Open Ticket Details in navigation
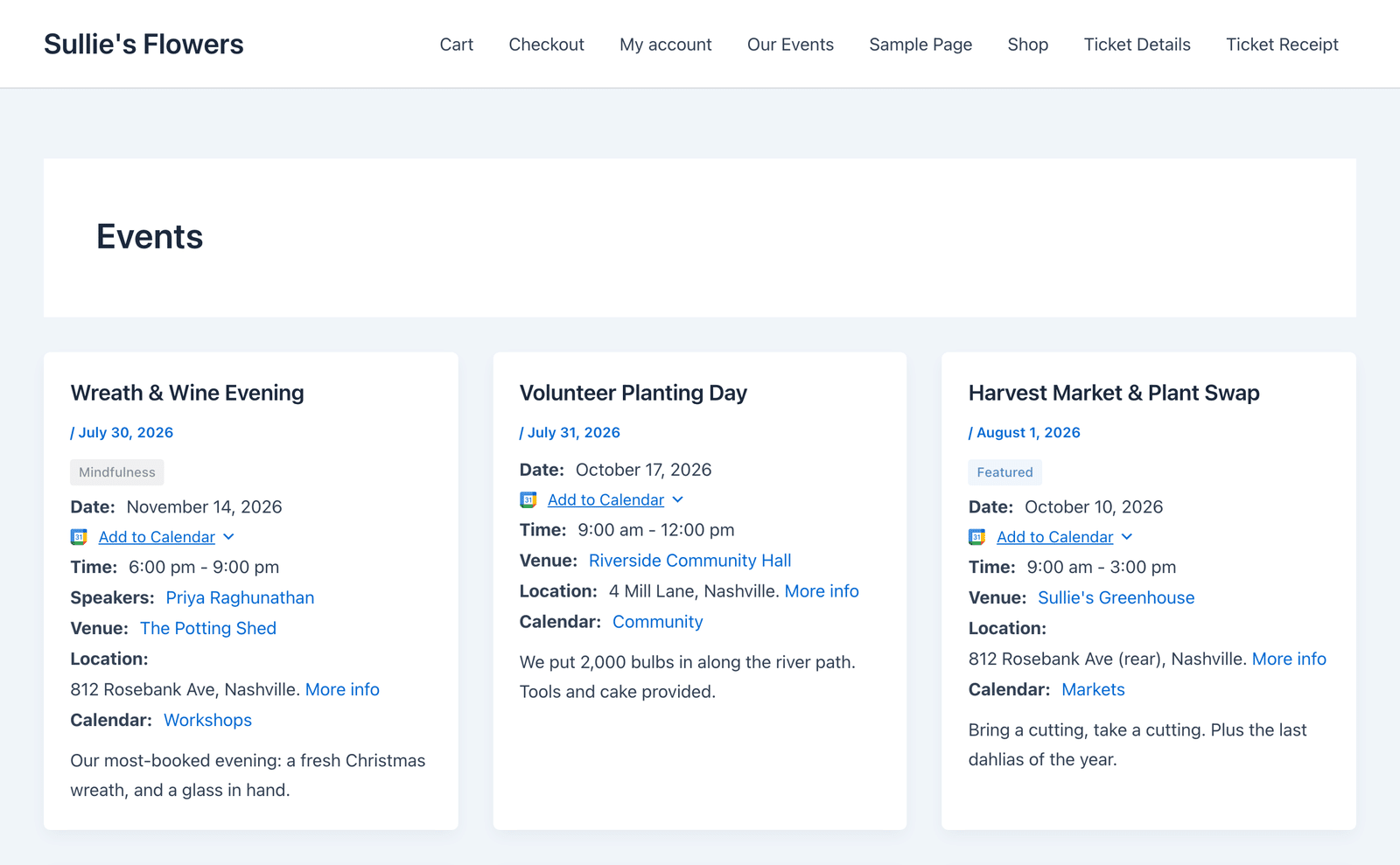The height and width of the screenshot is (865, 1400). [1137, 45]
